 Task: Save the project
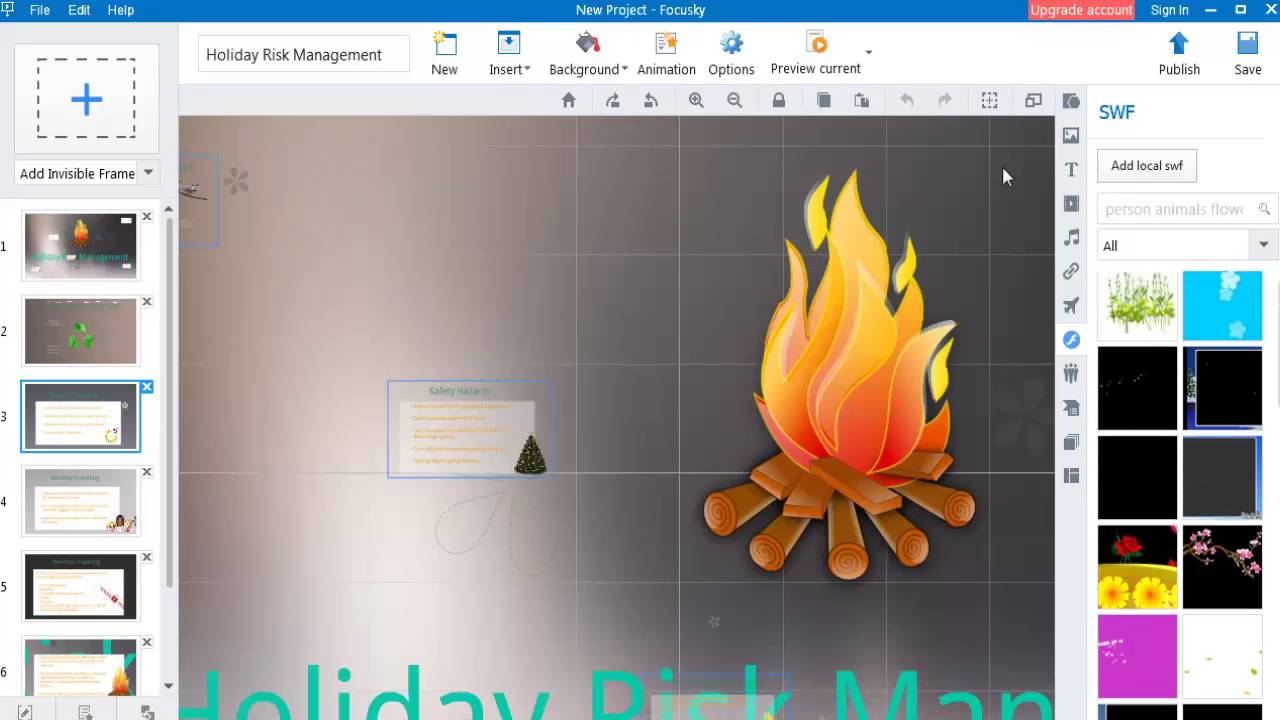[x=1247, y=54]
